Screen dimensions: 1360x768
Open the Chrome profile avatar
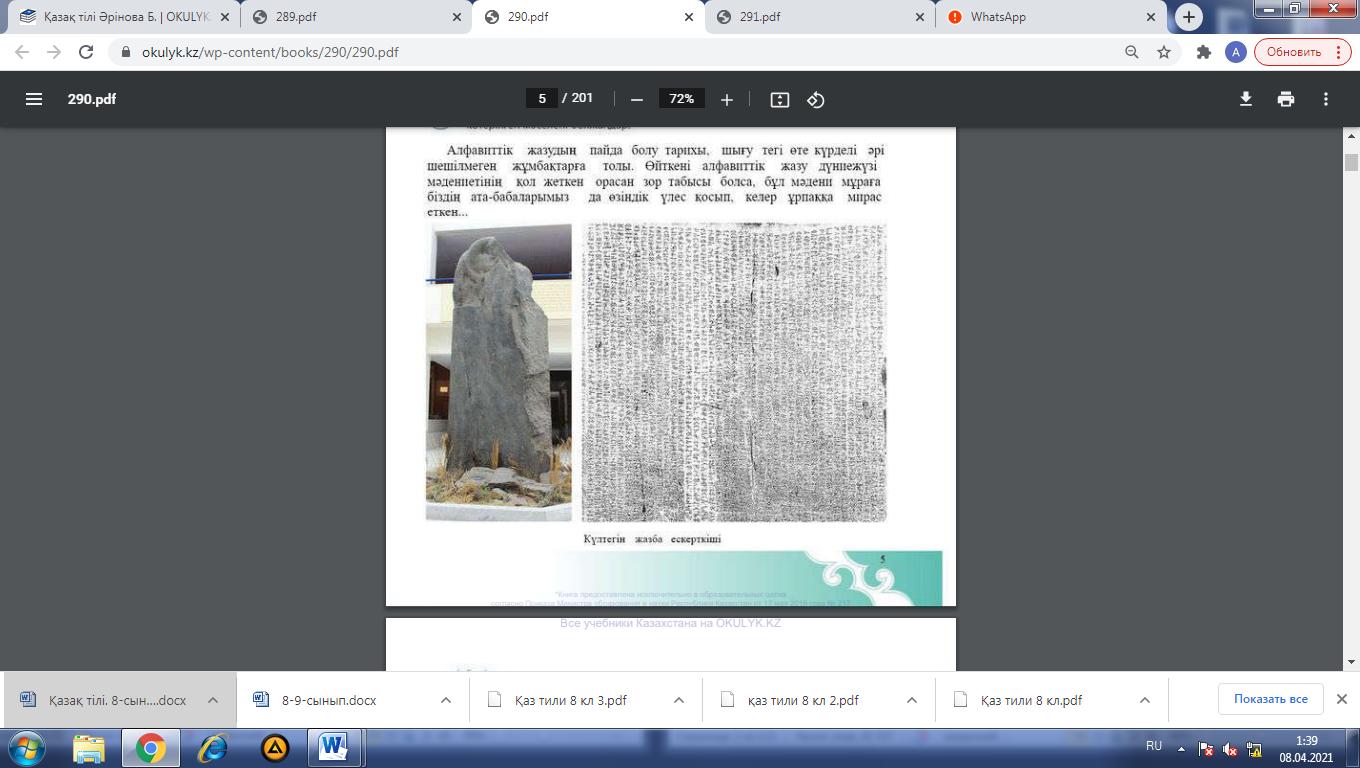point(1236,52)
